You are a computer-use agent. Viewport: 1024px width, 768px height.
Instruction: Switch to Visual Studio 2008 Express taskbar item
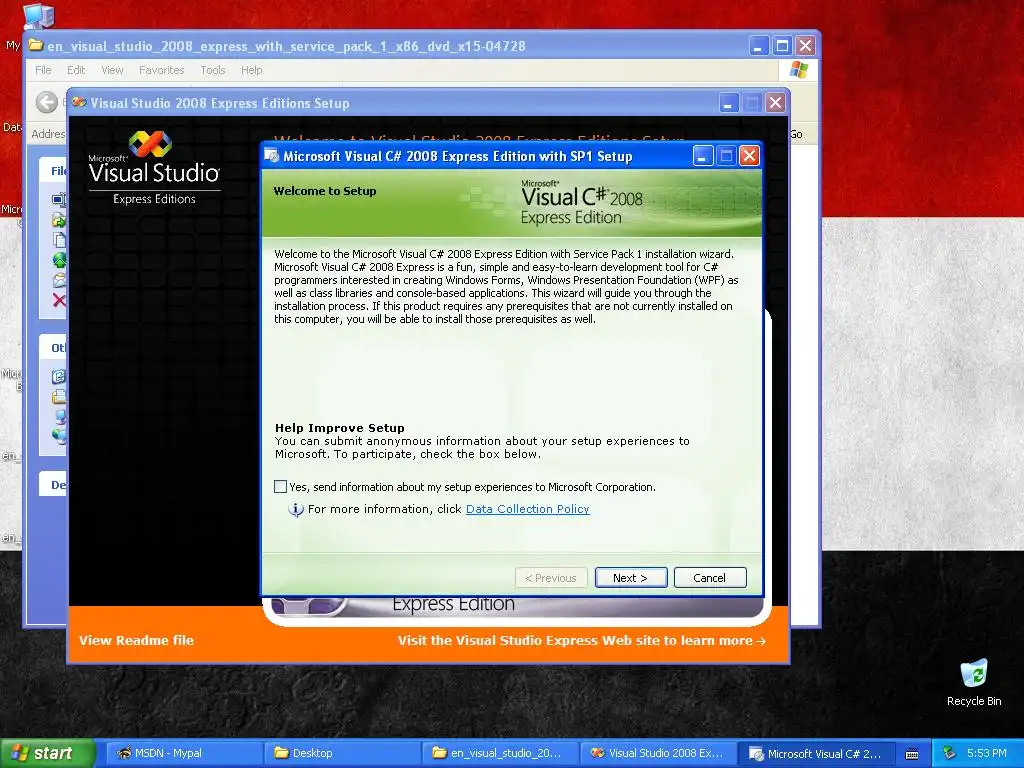coord(658,753)
